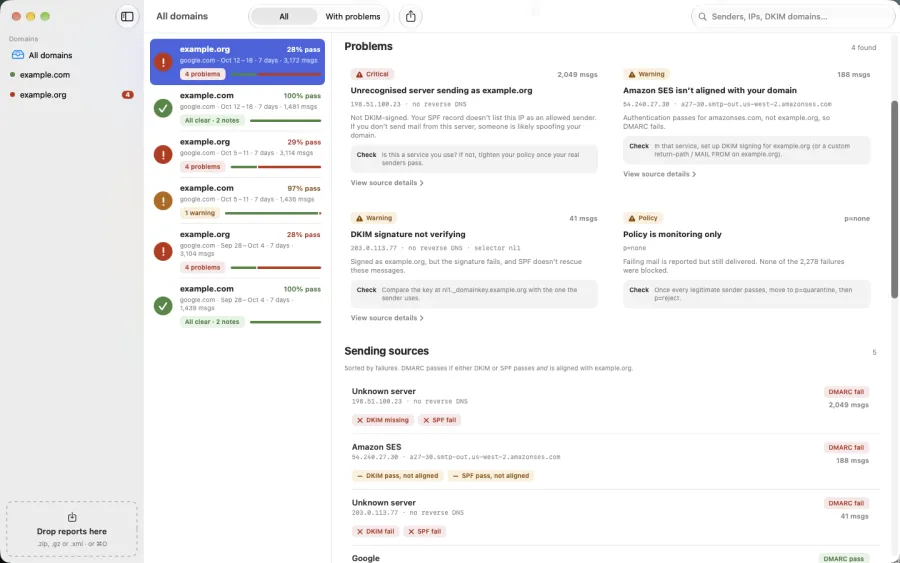900x563 pixels.
Task: Select example.org in sidebar
Action: (x=72, y=95)
